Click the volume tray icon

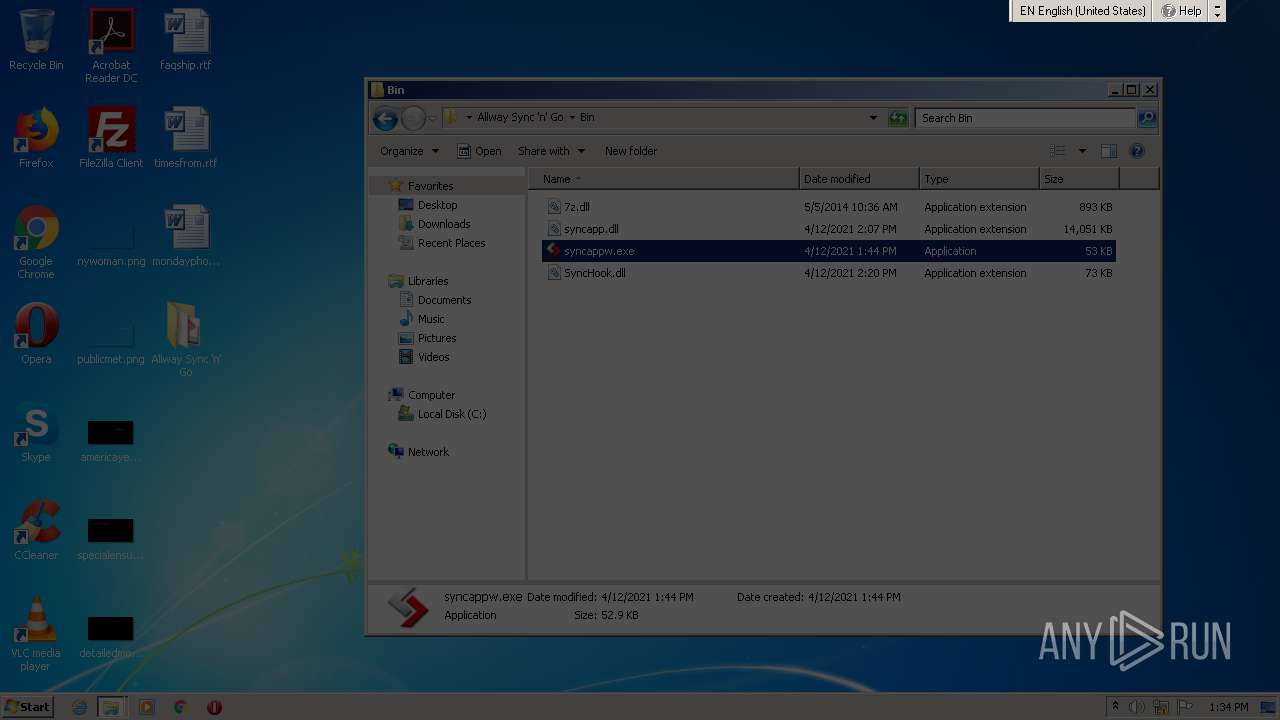(x=1137, y=707)
